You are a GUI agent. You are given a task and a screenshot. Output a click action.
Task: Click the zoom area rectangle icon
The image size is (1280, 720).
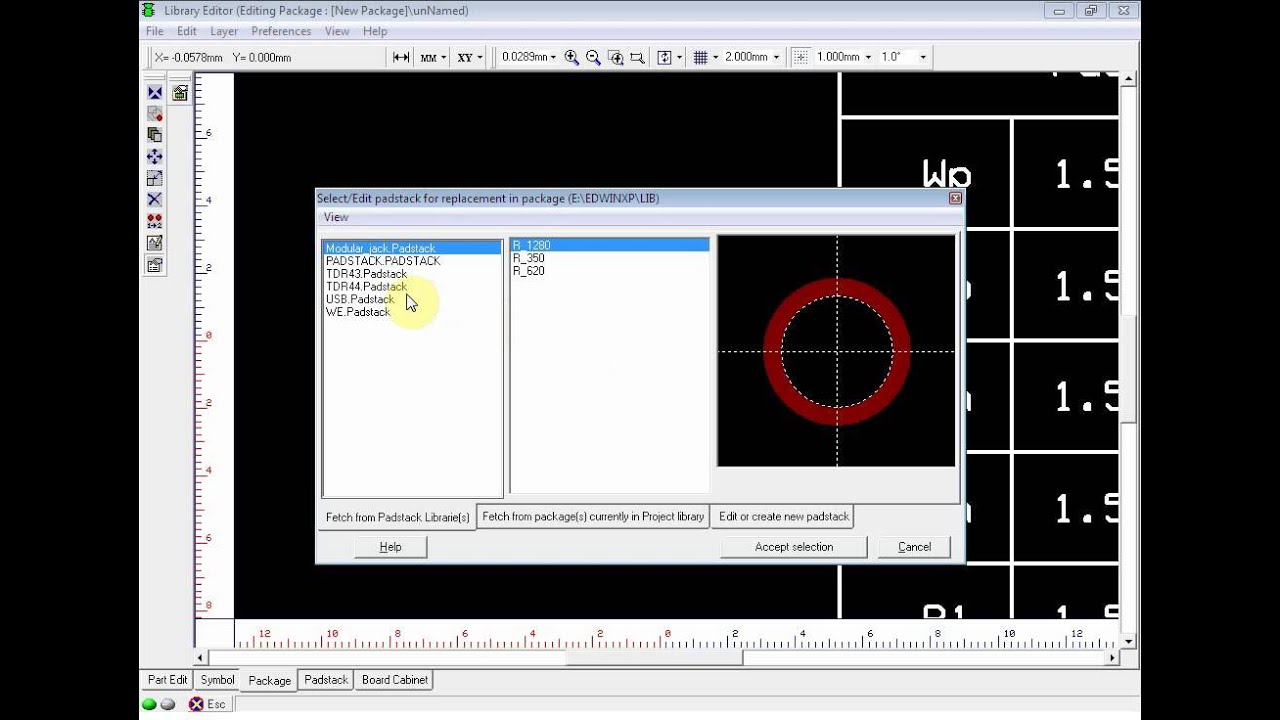coord(637,57)
